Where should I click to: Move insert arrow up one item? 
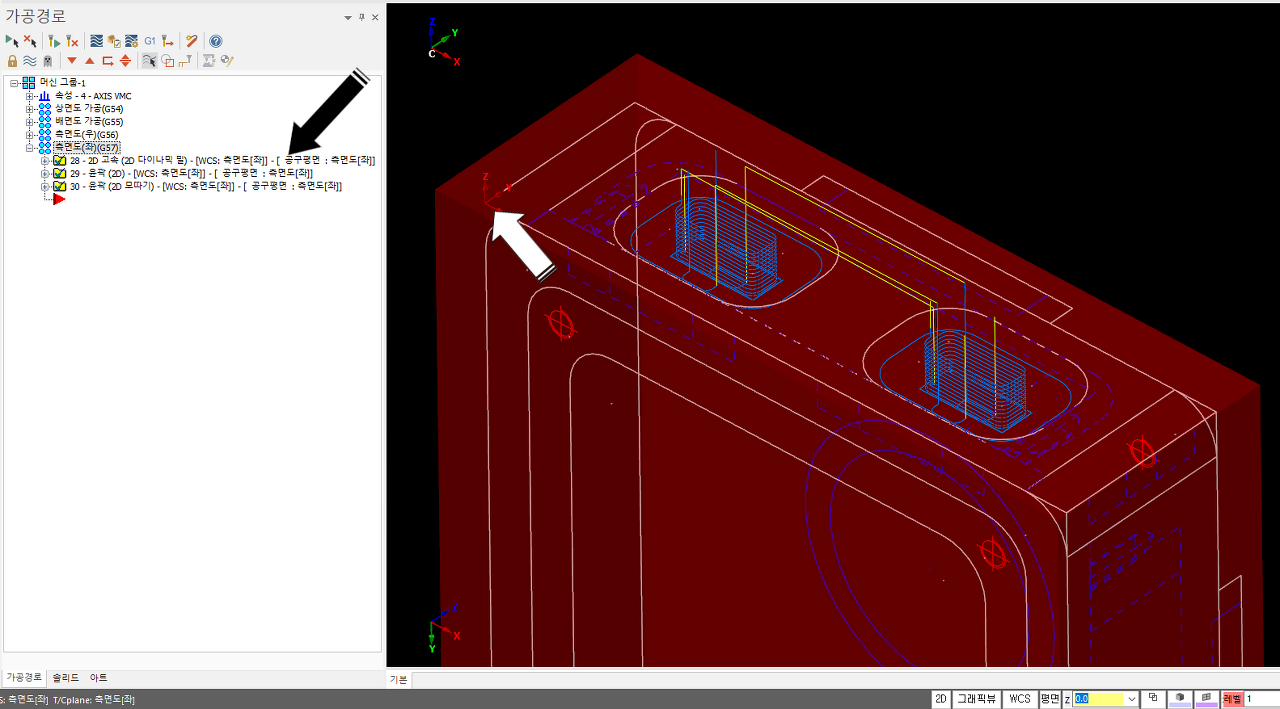click(x=90, y=61)
